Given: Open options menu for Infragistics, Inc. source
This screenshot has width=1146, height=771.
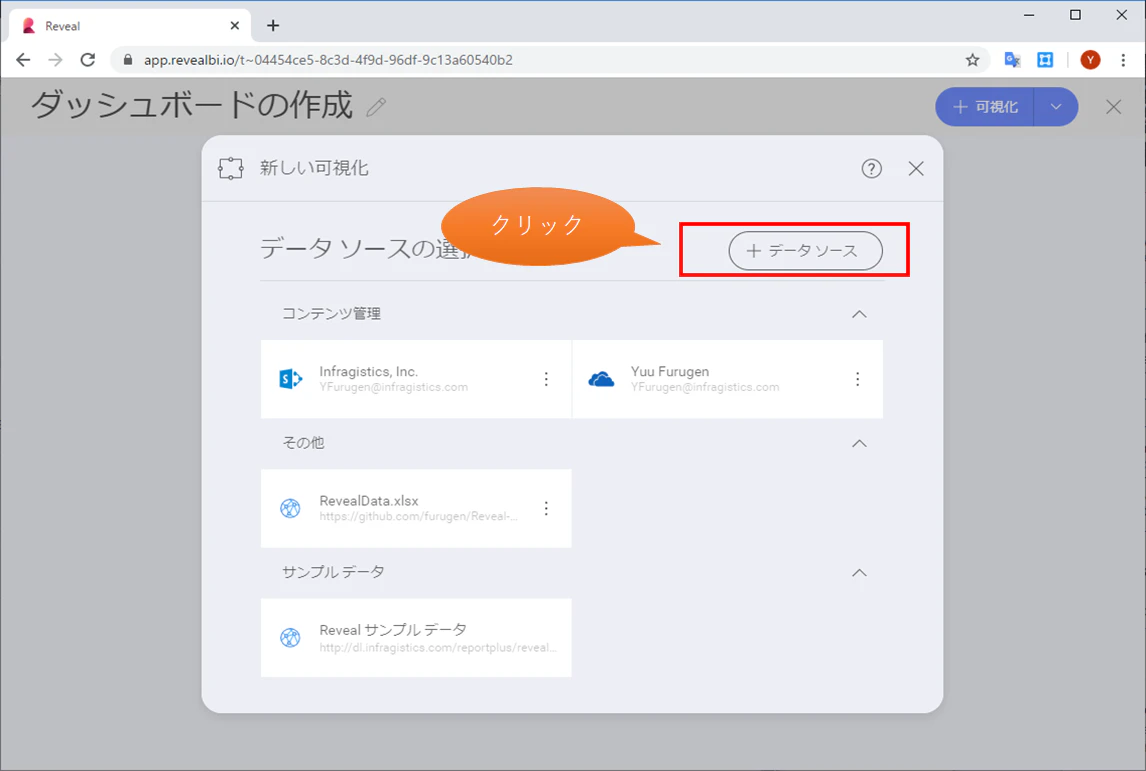Looking at the screenshot, I should pyautogui.click(x=546, y=379).
